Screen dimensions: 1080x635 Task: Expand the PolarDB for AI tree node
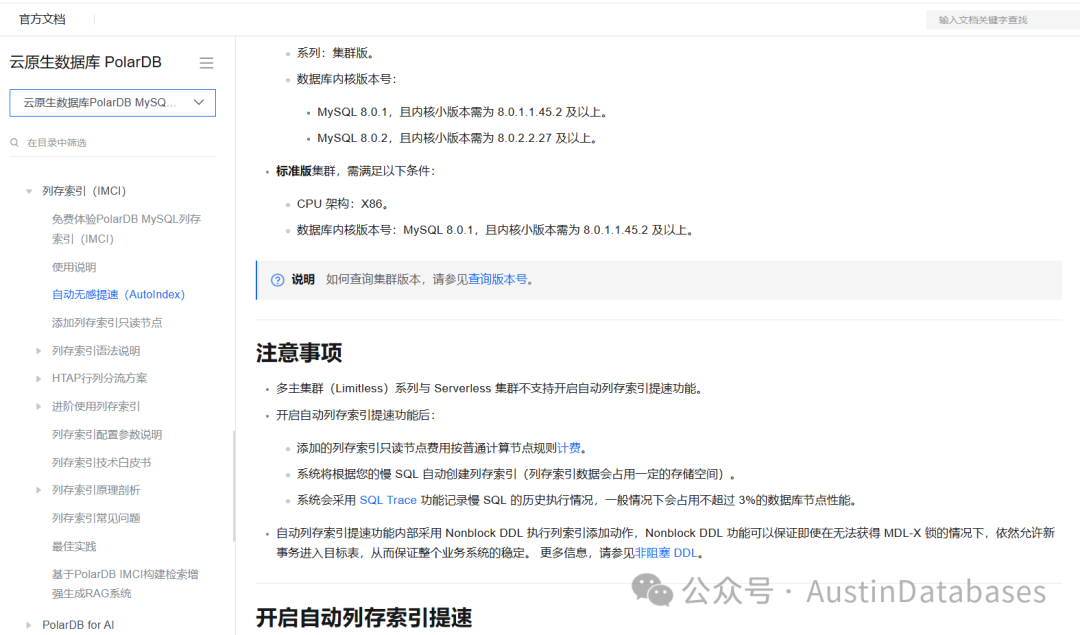(x=29, y=625)
